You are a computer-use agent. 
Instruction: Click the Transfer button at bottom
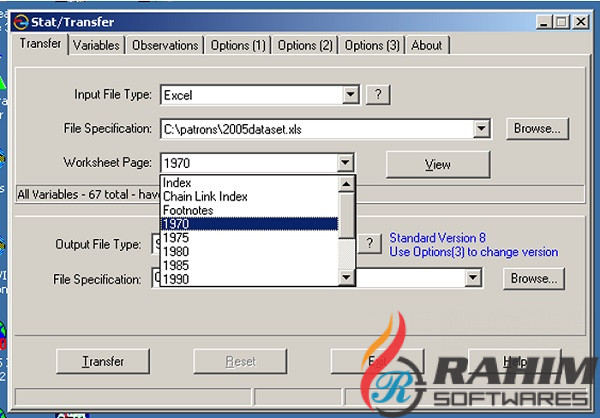(x=103, y=361)
